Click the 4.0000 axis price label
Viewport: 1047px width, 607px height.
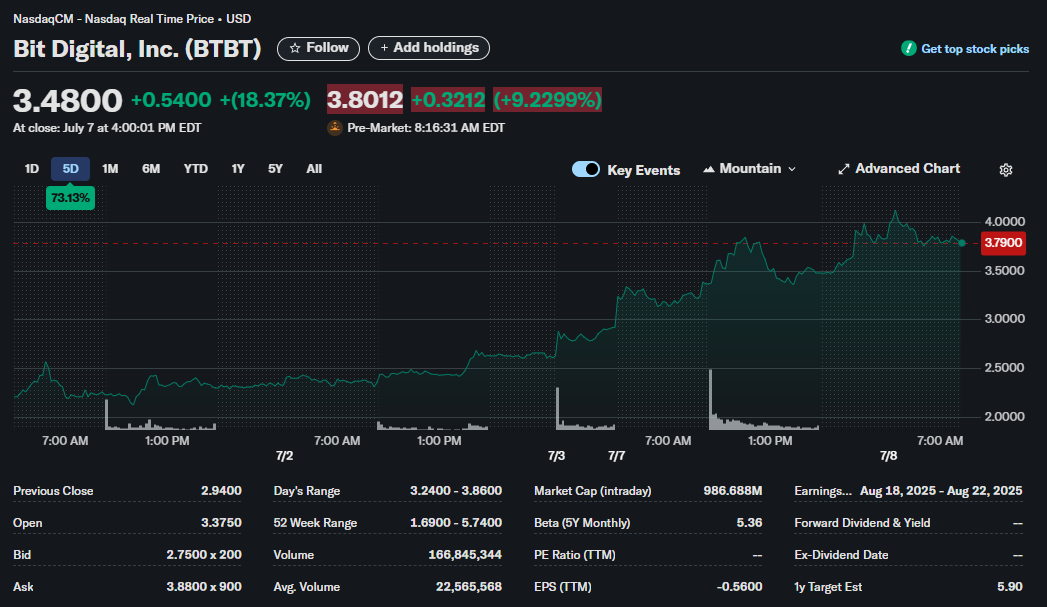[1004, 222]
